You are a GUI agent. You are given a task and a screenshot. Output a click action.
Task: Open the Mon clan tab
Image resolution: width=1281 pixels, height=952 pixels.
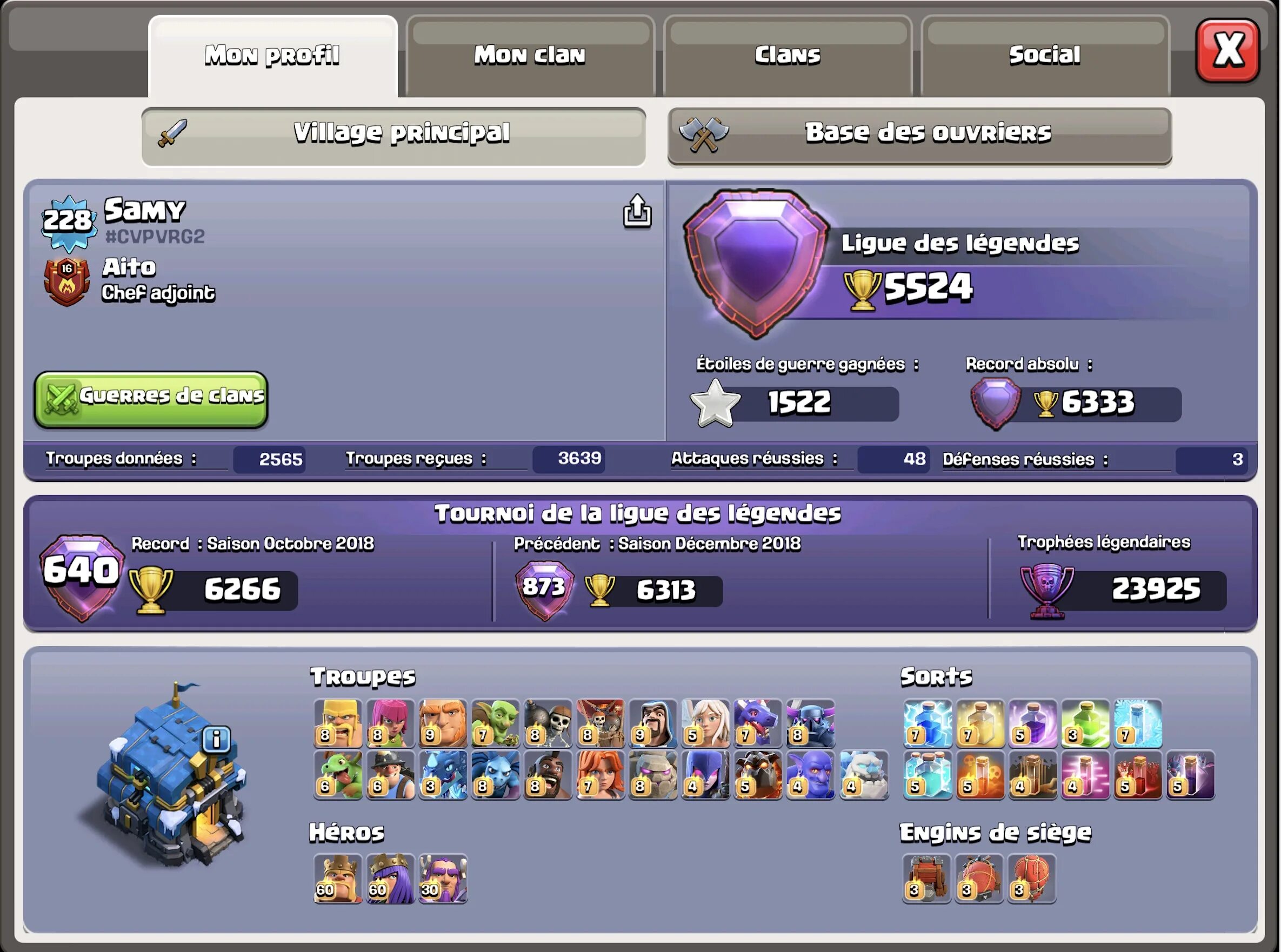click(530, 56)
